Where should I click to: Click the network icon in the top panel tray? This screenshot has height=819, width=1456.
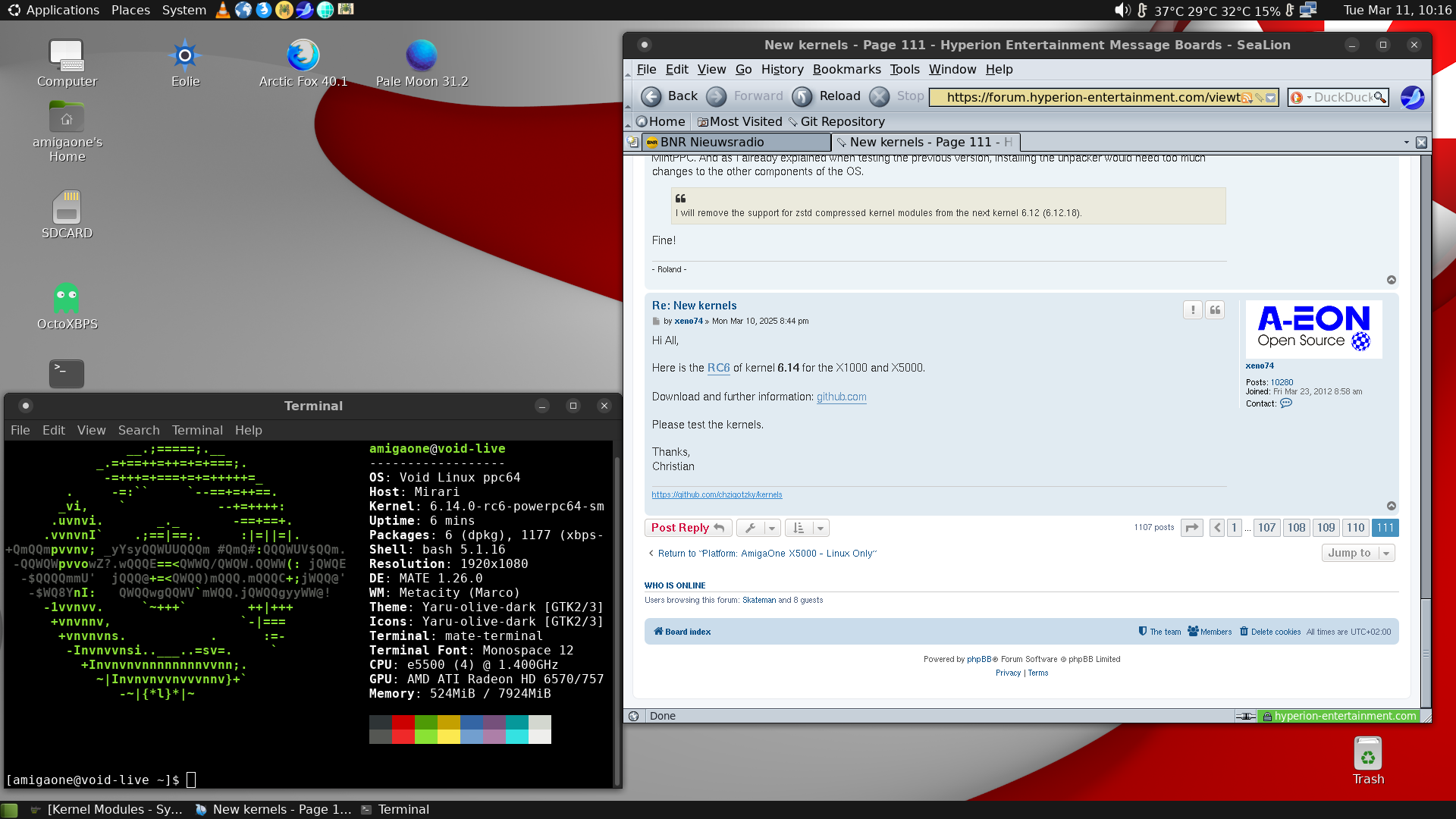pyautogui.click(x=1308, y=10)
